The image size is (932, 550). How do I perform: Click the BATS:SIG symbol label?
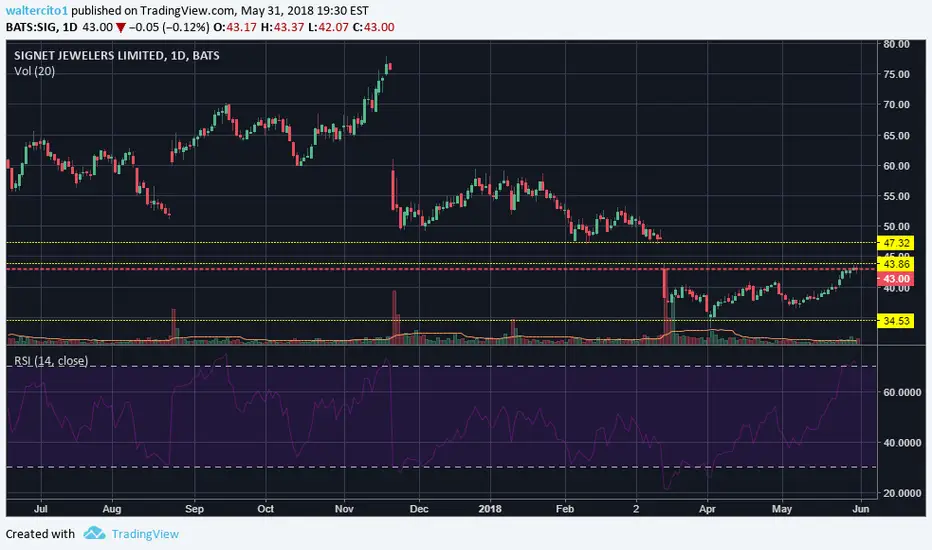coord(32,27)
